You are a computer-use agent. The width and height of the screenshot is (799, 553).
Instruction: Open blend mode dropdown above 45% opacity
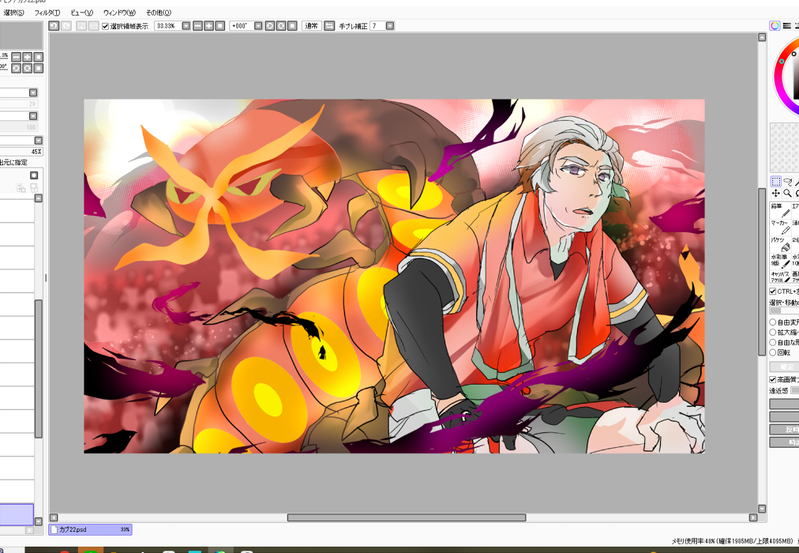(x=38, y=141)
